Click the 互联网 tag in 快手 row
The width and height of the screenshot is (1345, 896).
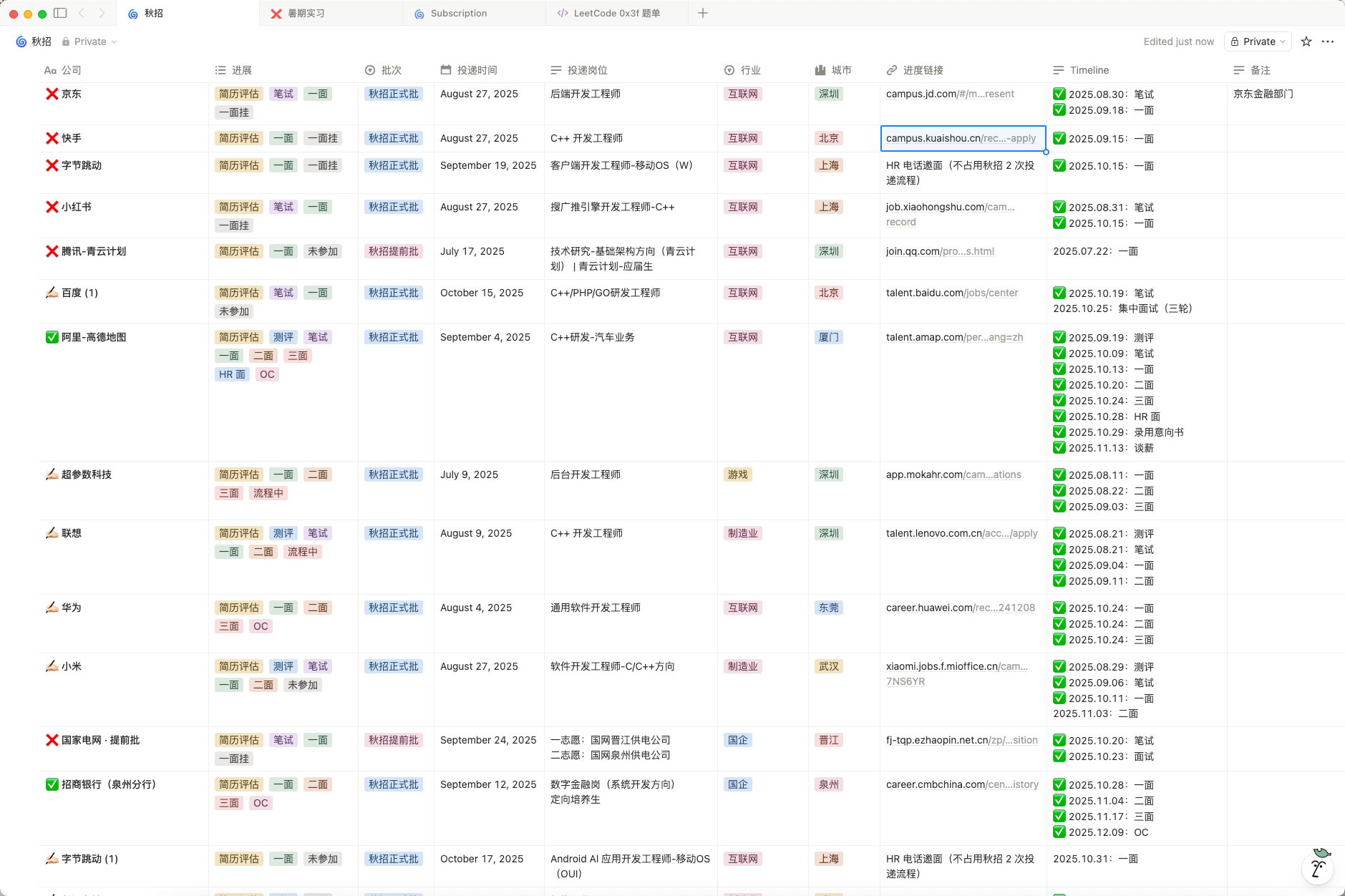click(743, 138)
